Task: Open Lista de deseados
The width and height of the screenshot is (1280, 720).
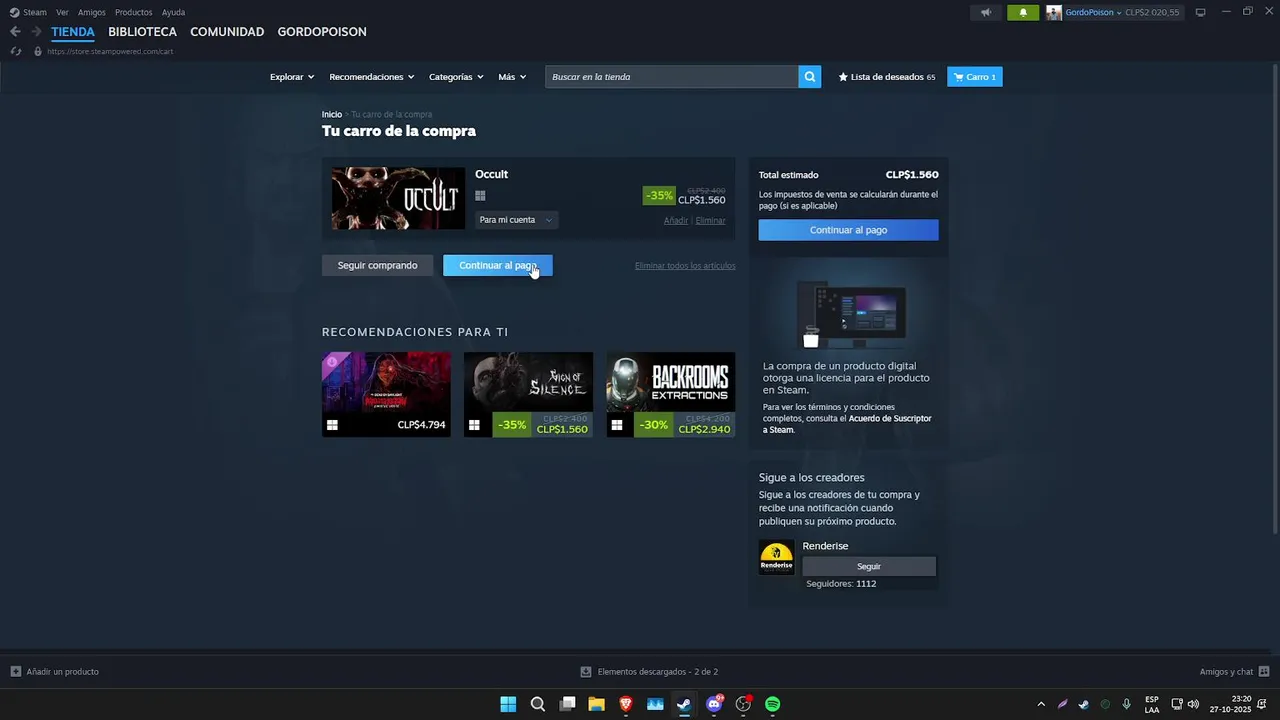Action: pos(887,77)
